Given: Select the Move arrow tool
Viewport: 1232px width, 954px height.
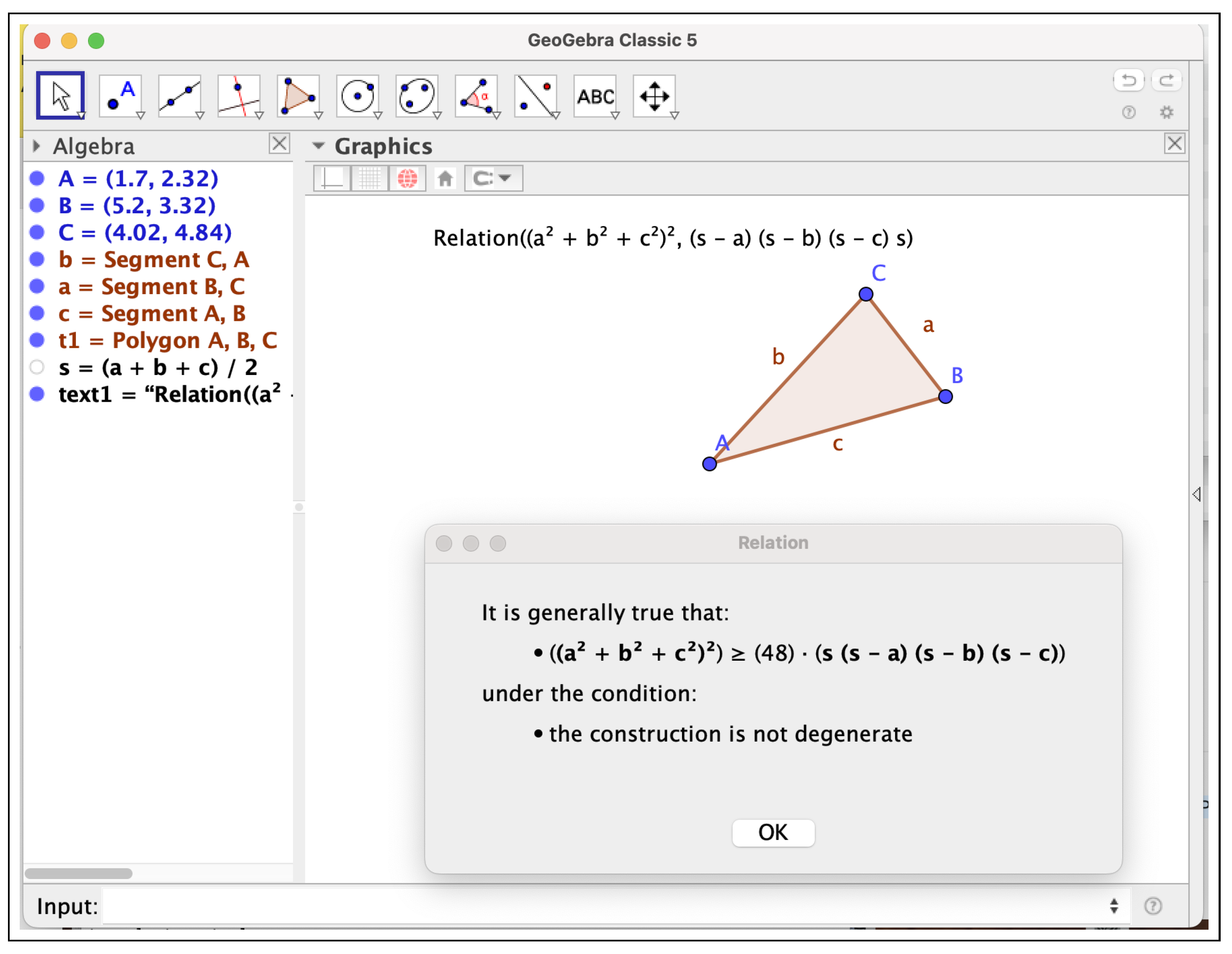Looking at the screenshot, I should coord(60,95).
